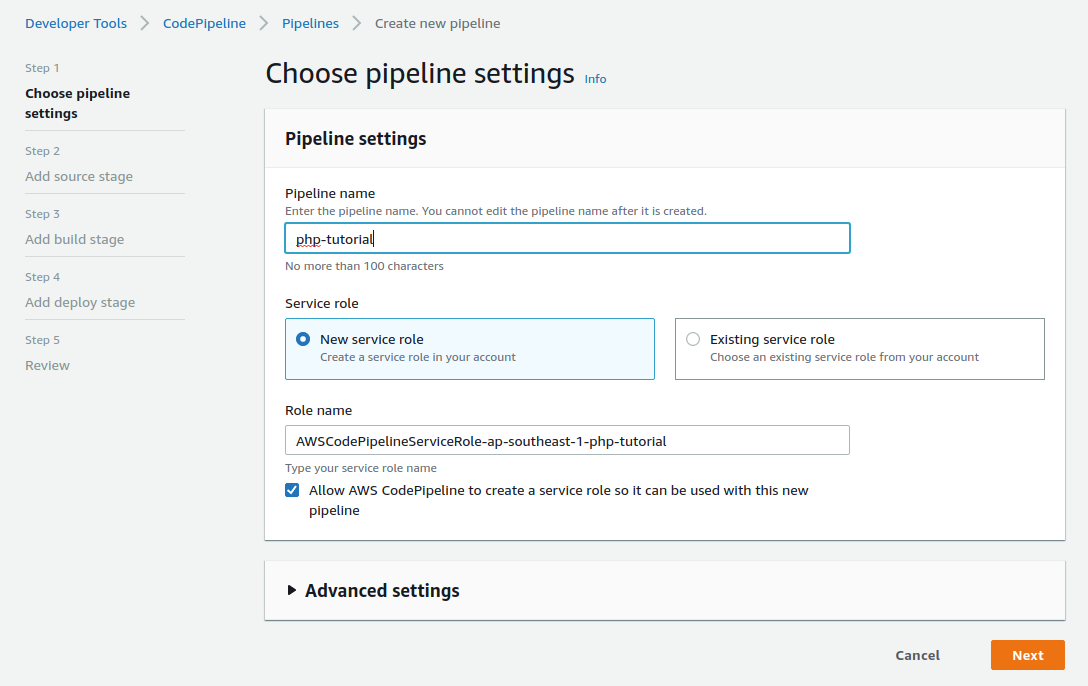Select the Existing service role option

pos(693,339)
